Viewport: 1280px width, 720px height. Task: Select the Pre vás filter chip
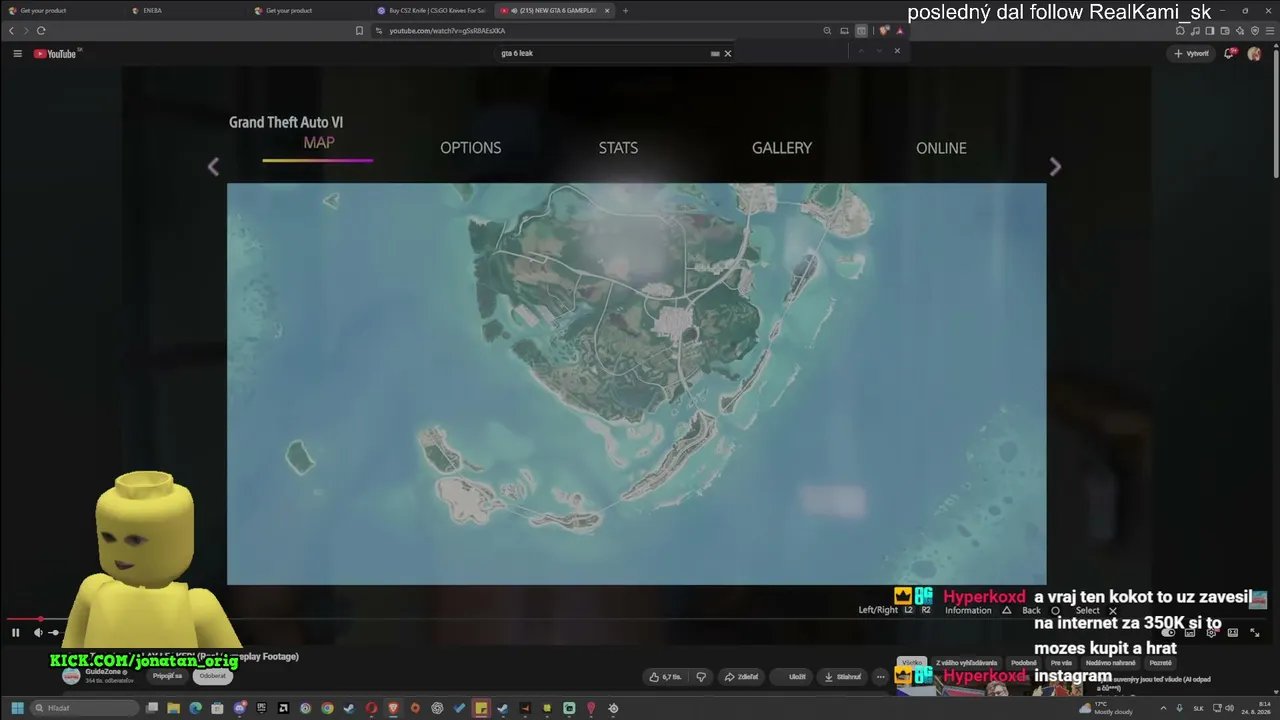click(x=1061, y=663)
